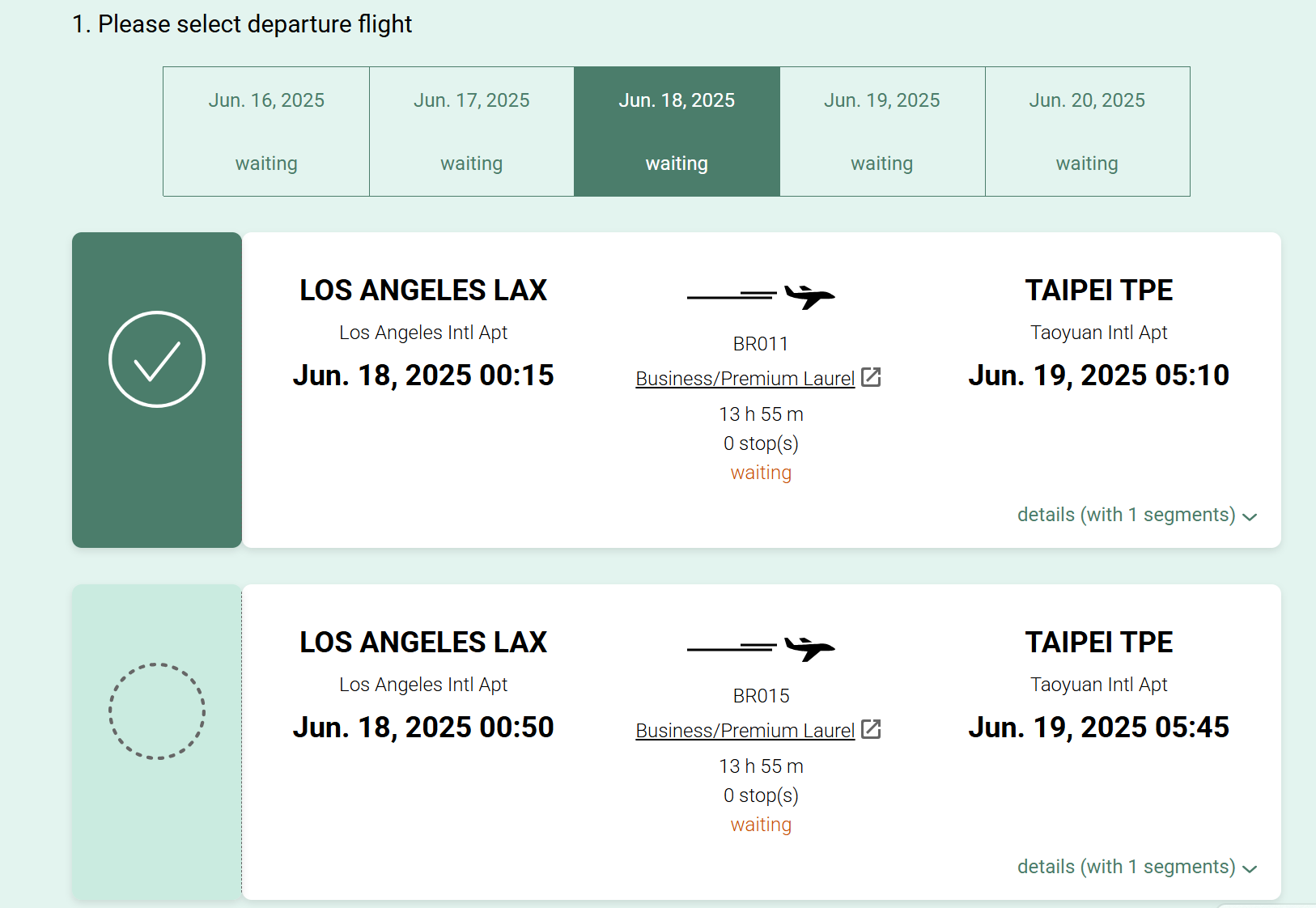This screenshot has width=1316, height=908.
Task: Click the airplane icon for flight BR015
Action: (x=809, y=648)
